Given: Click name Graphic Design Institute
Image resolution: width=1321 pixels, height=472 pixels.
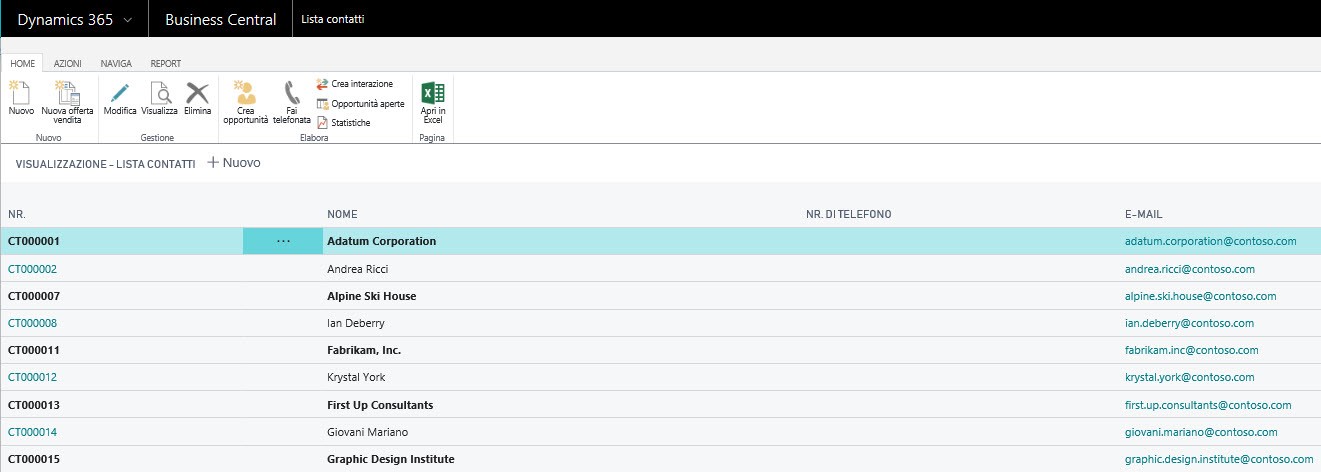Looking at the screenshot, I should (391, 459).
